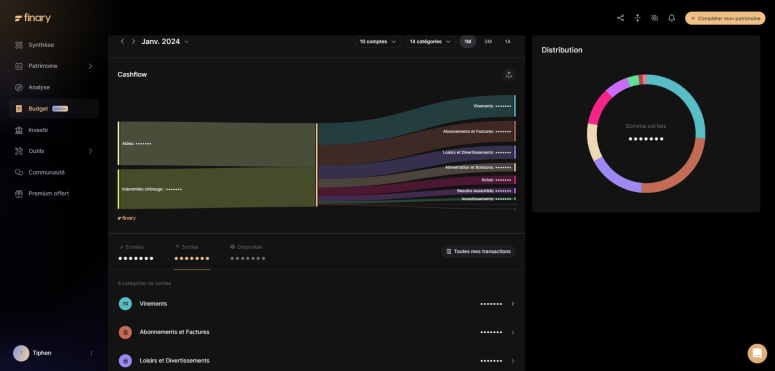Click Achat flow label in chart
This screenshot has width=775, height=371.
coord(496,180)
